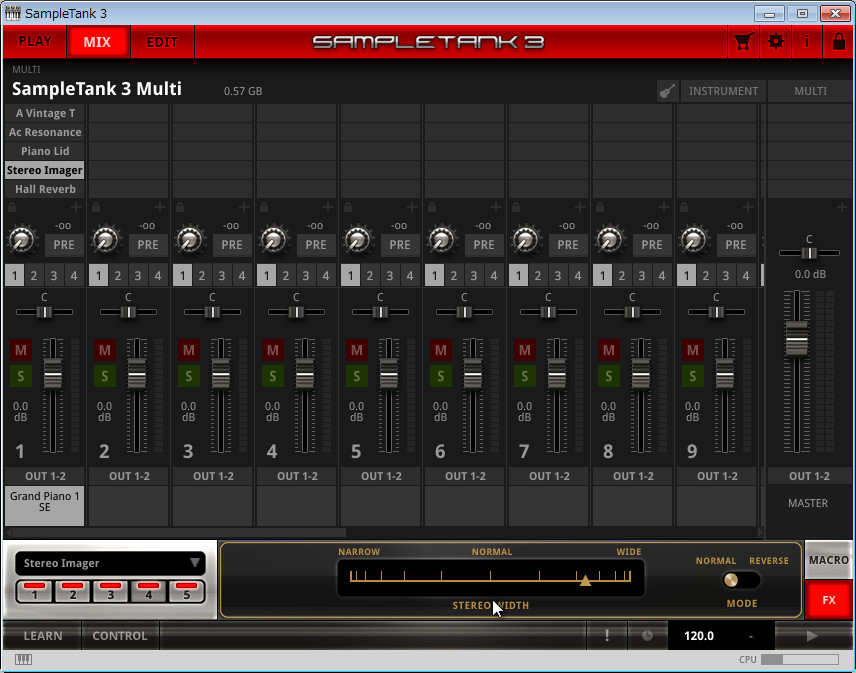The height and width of the screenshot is (673, 856).
Task: Select the MACRO tab
Action: [828, 560]
